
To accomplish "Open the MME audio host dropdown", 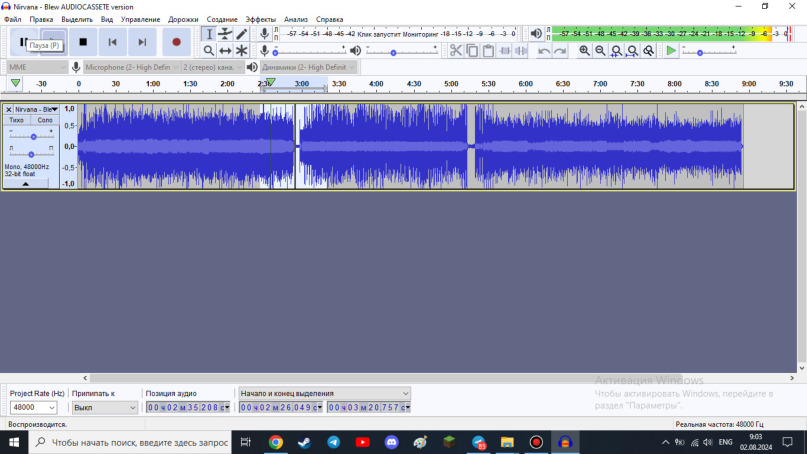I will (36, 67).
